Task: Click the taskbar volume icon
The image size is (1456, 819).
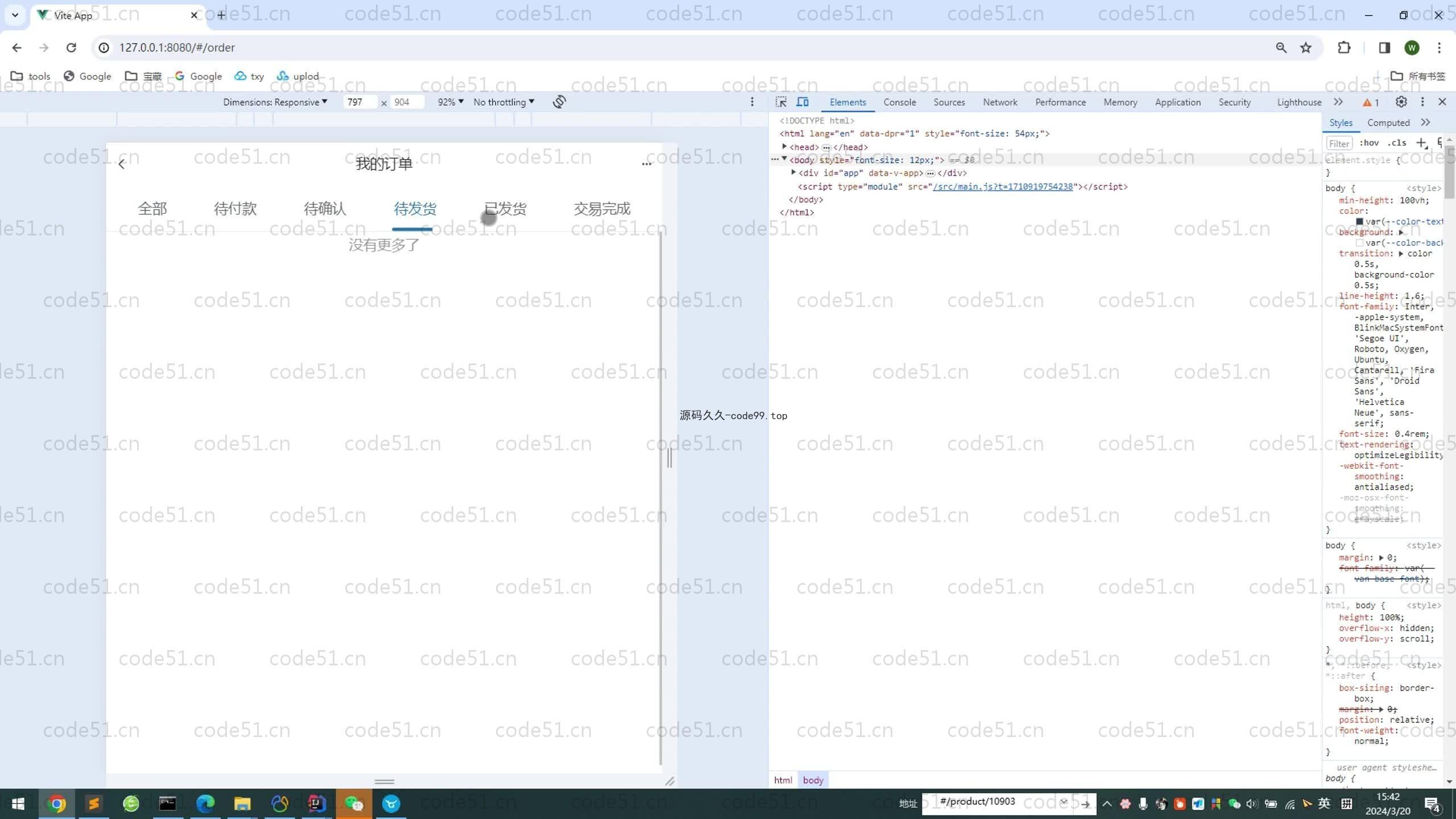Action: coord(1252,804)
